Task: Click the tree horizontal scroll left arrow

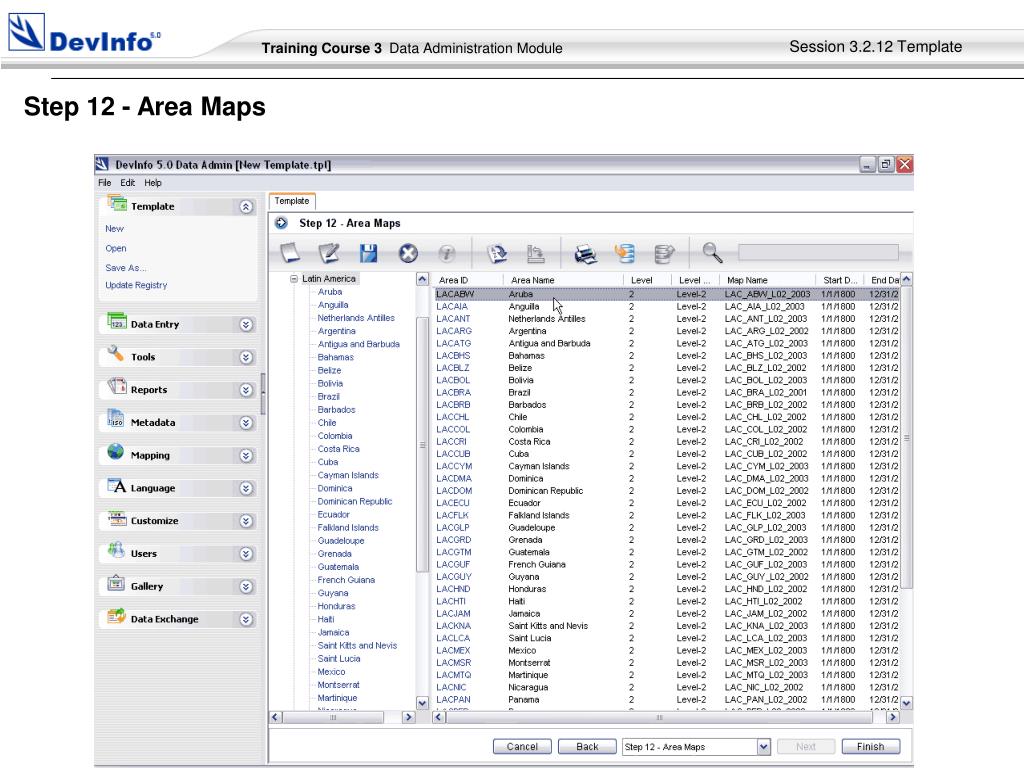Action: click(275, 717)
